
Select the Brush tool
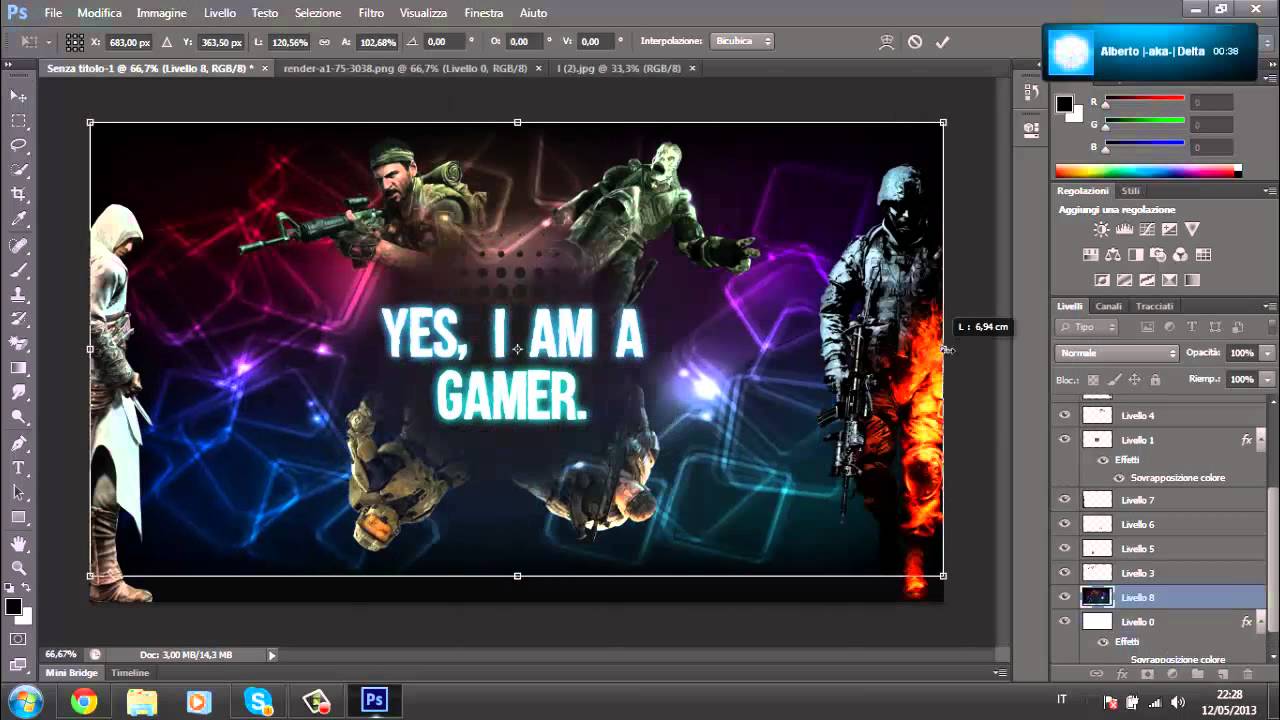[18, 270]
